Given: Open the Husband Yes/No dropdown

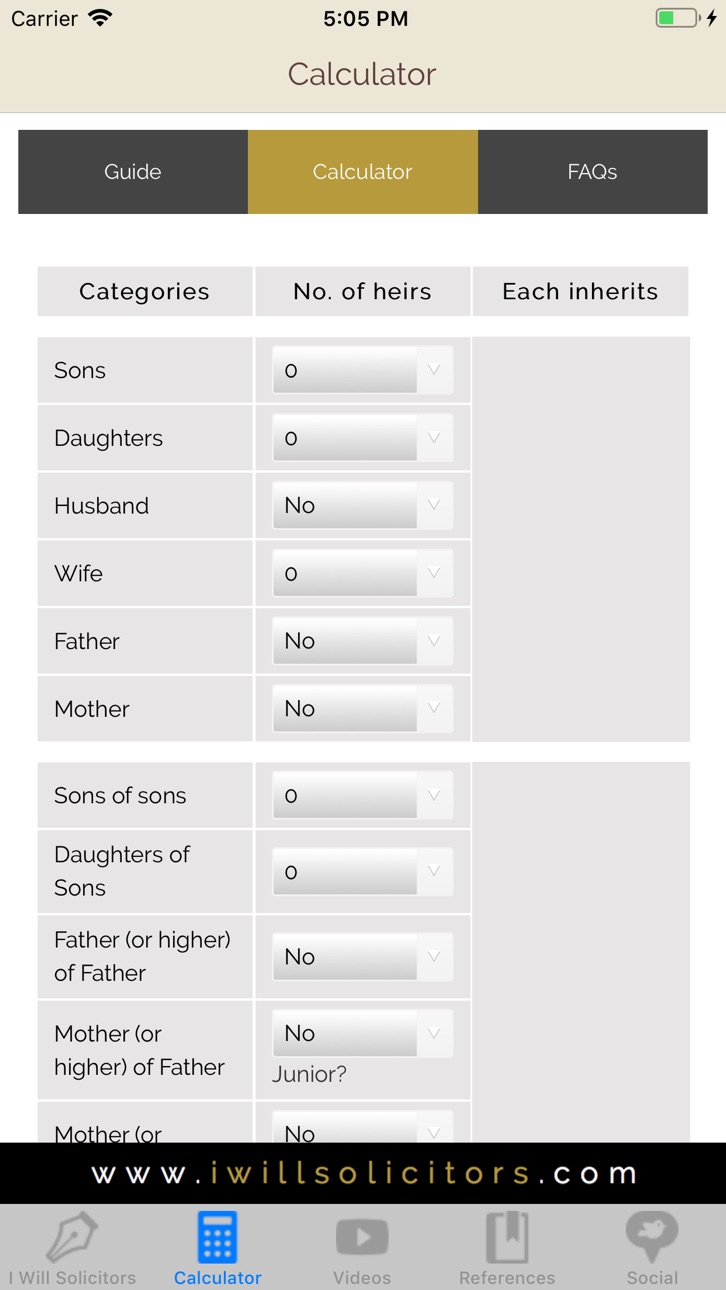Looking at the screenshot, I should [x=362, y=505].
